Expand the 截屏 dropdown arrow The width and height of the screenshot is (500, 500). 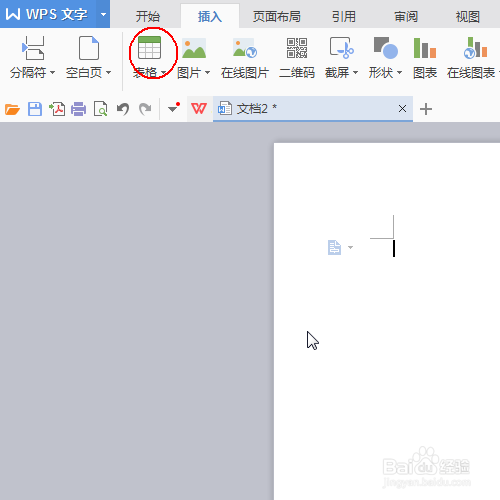click(355, 72)
